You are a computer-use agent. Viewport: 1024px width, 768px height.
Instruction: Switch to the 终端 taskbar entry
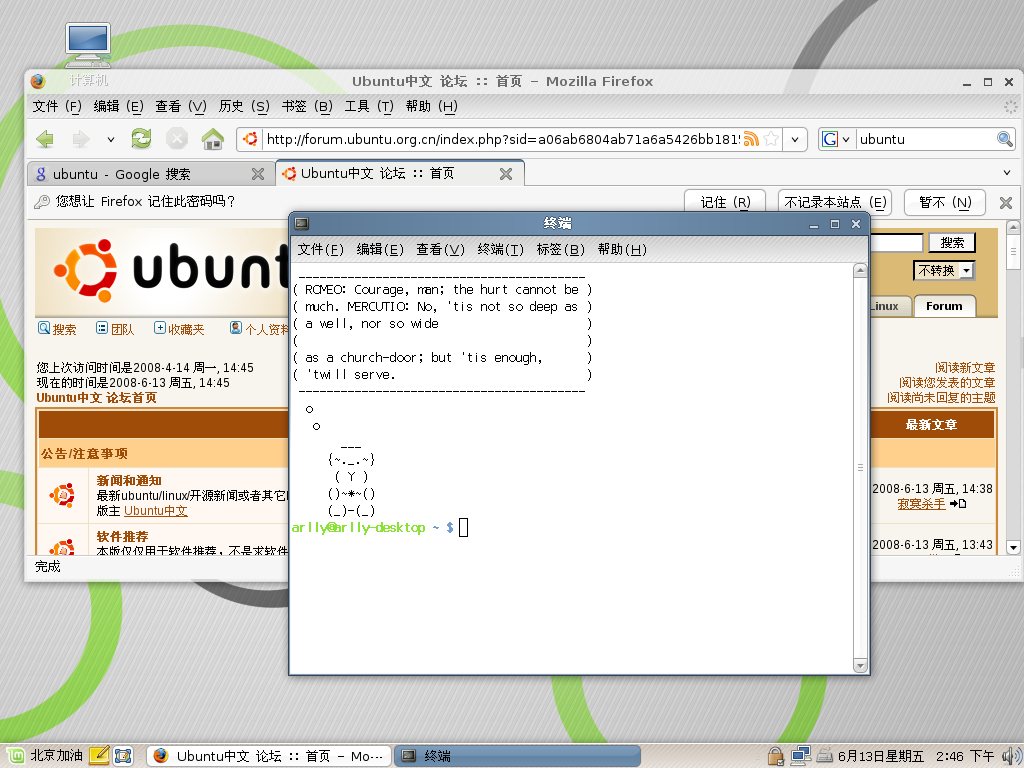517,756
